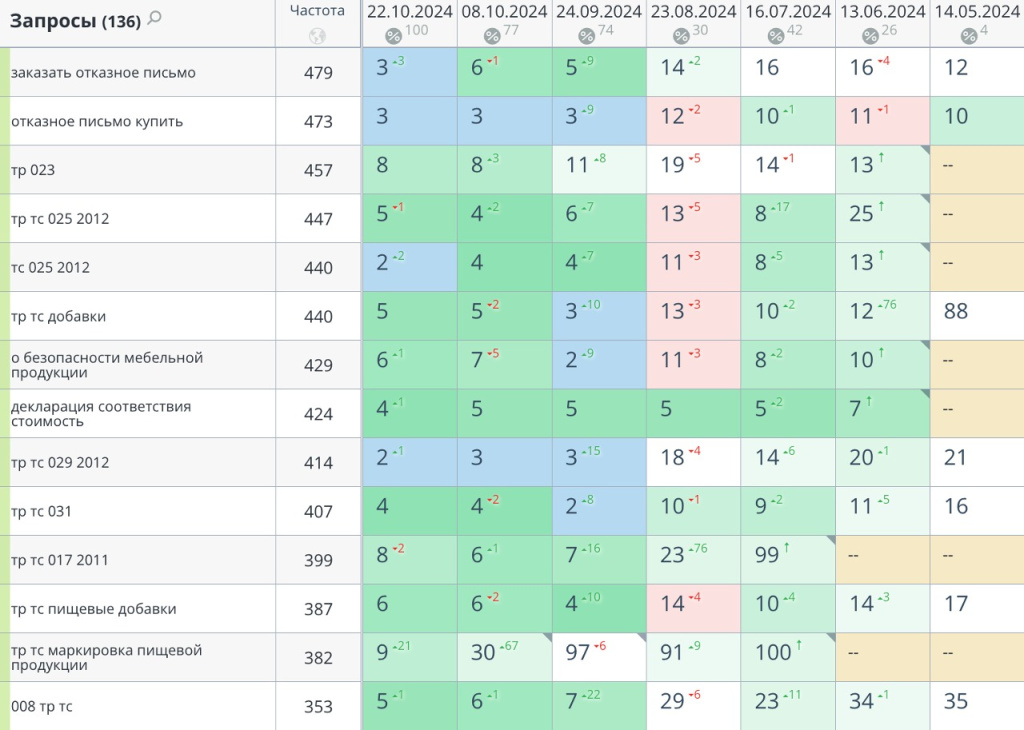The height and width of the screenshot is (730, 1024).
Task: Click the percent icon under 13.06.2024
Action: (870, 36)
